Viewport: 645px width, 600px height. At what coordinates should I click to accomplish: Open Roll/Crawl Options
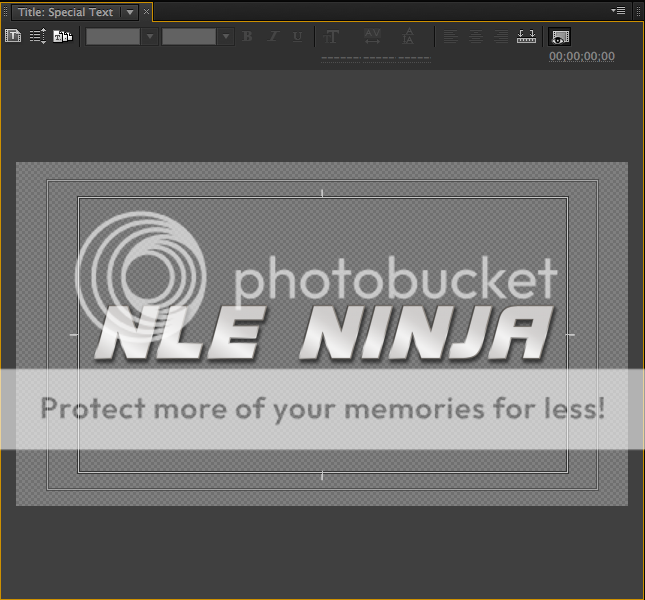click(38, 36)
